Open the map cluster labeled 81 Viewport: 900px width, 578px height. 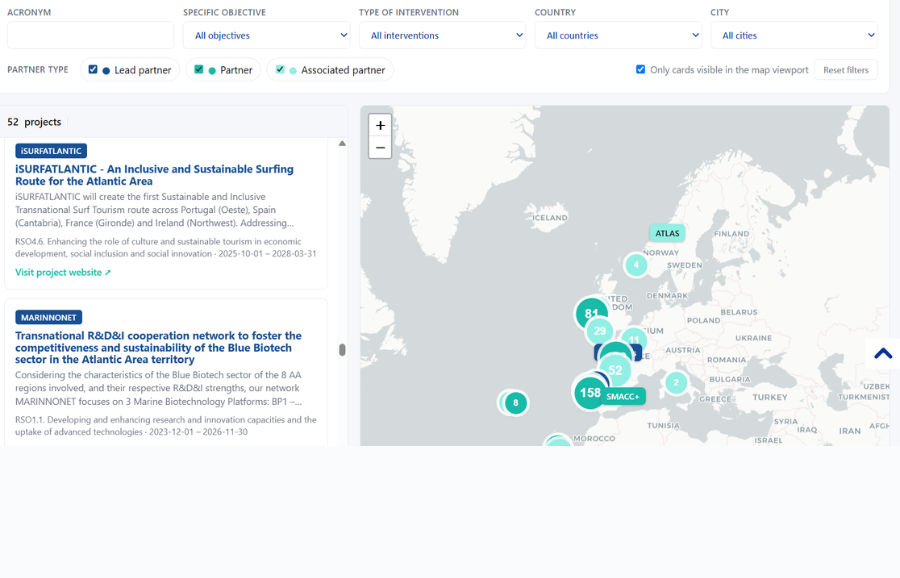tap(592, 313)
